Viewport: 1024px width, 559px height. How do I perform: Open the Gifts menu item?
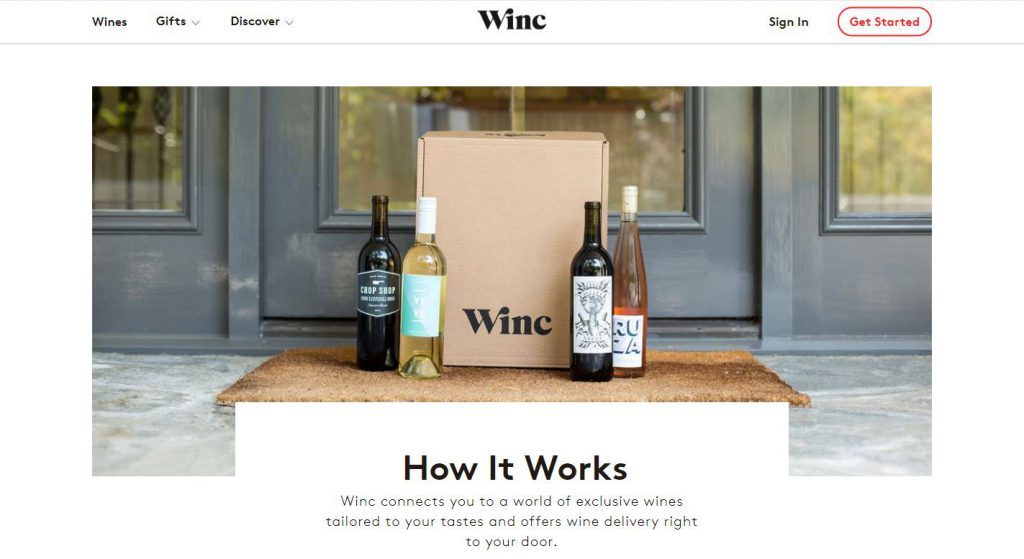pos(170,21)
